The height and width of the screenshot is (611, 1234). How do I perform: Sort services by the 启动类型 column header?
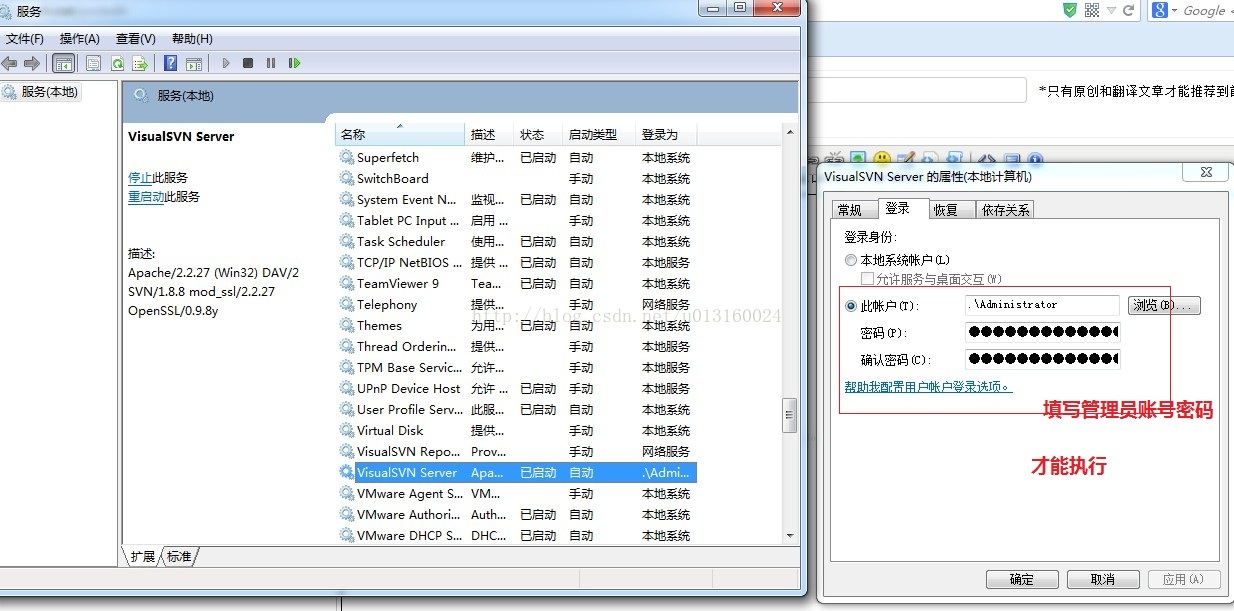pyautogui.click(x=599, y=134)
